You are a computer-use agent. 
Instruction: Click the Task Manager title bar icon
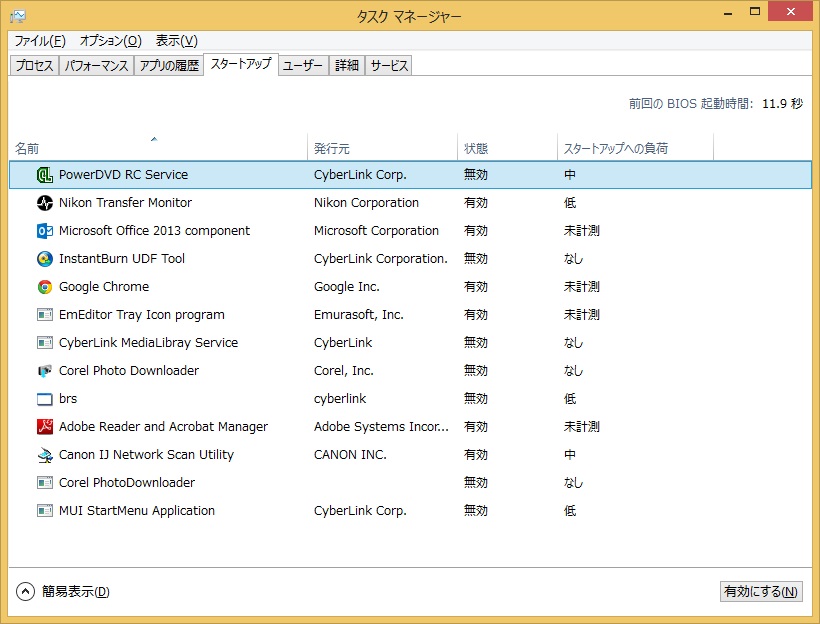pos(18,16)
